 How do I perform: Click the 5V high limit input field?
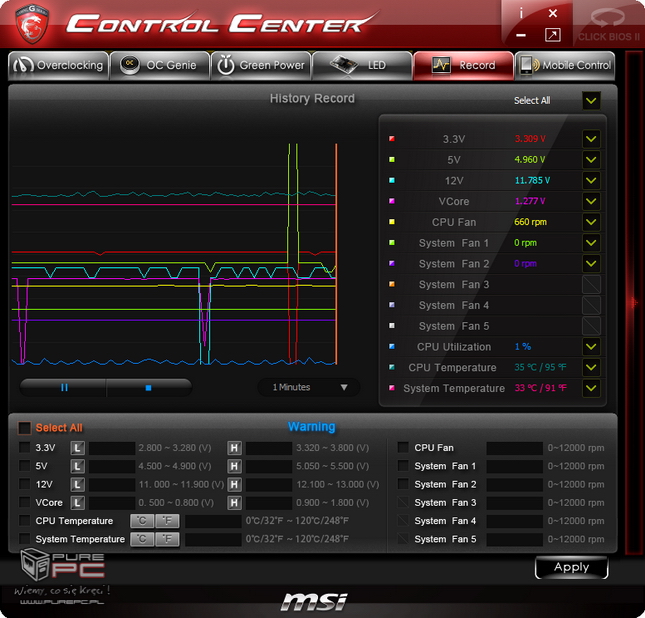coord(269,466)
